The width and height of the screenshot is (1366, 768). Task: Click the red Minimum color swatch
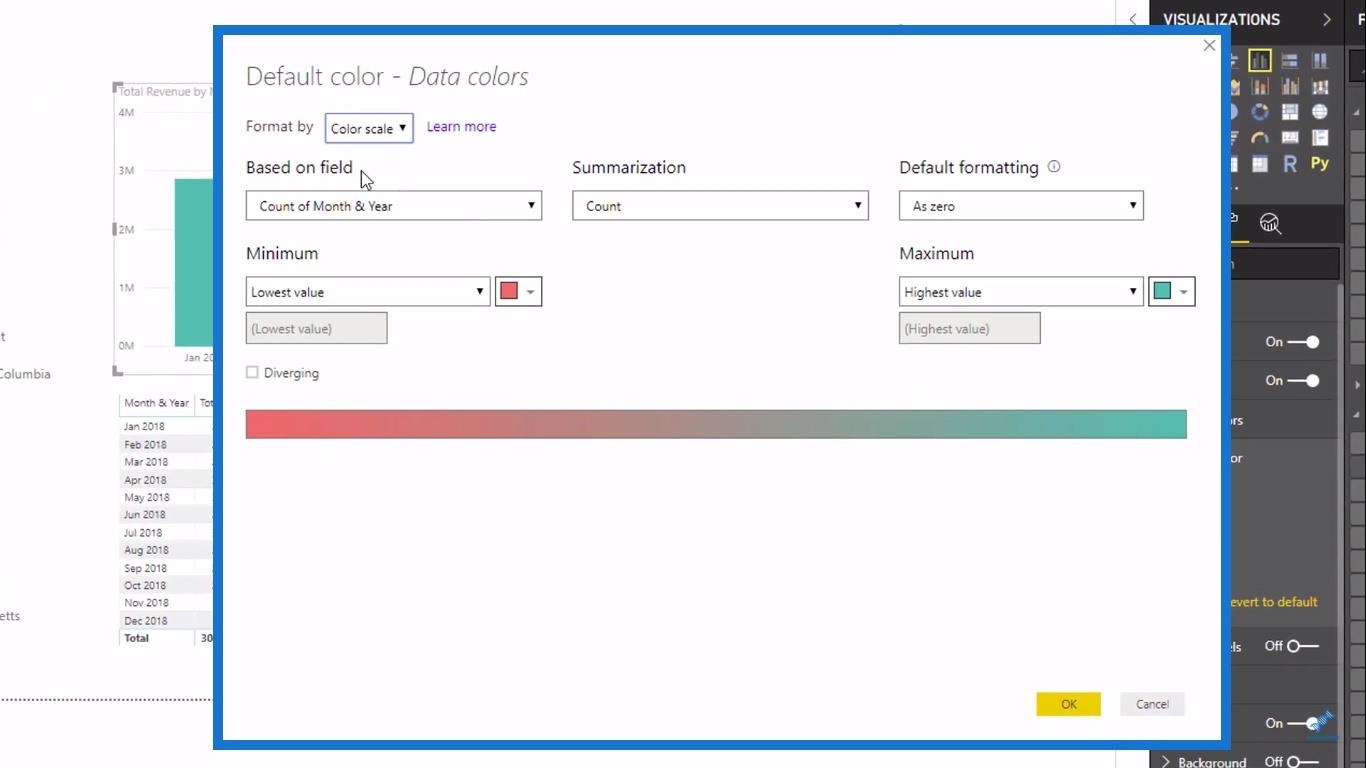pos(509,291)
